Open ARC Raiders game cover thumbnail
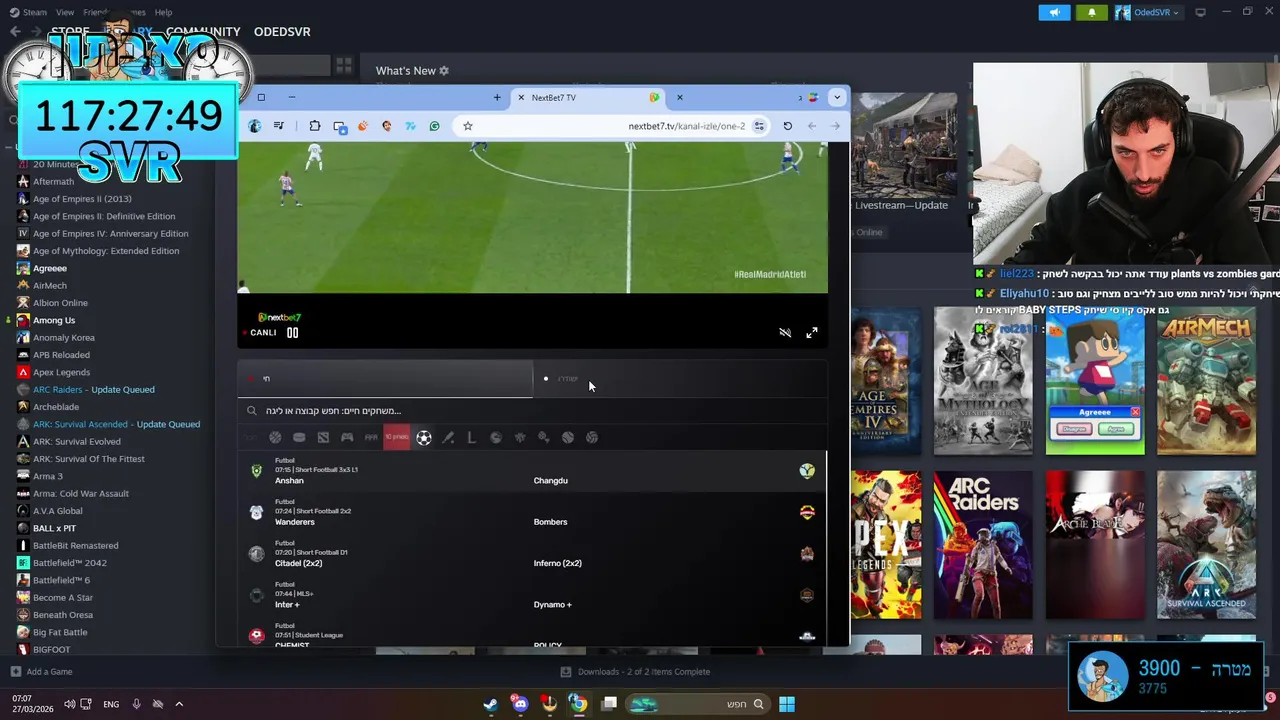The image size is (1280, 720). pos(982,545)
